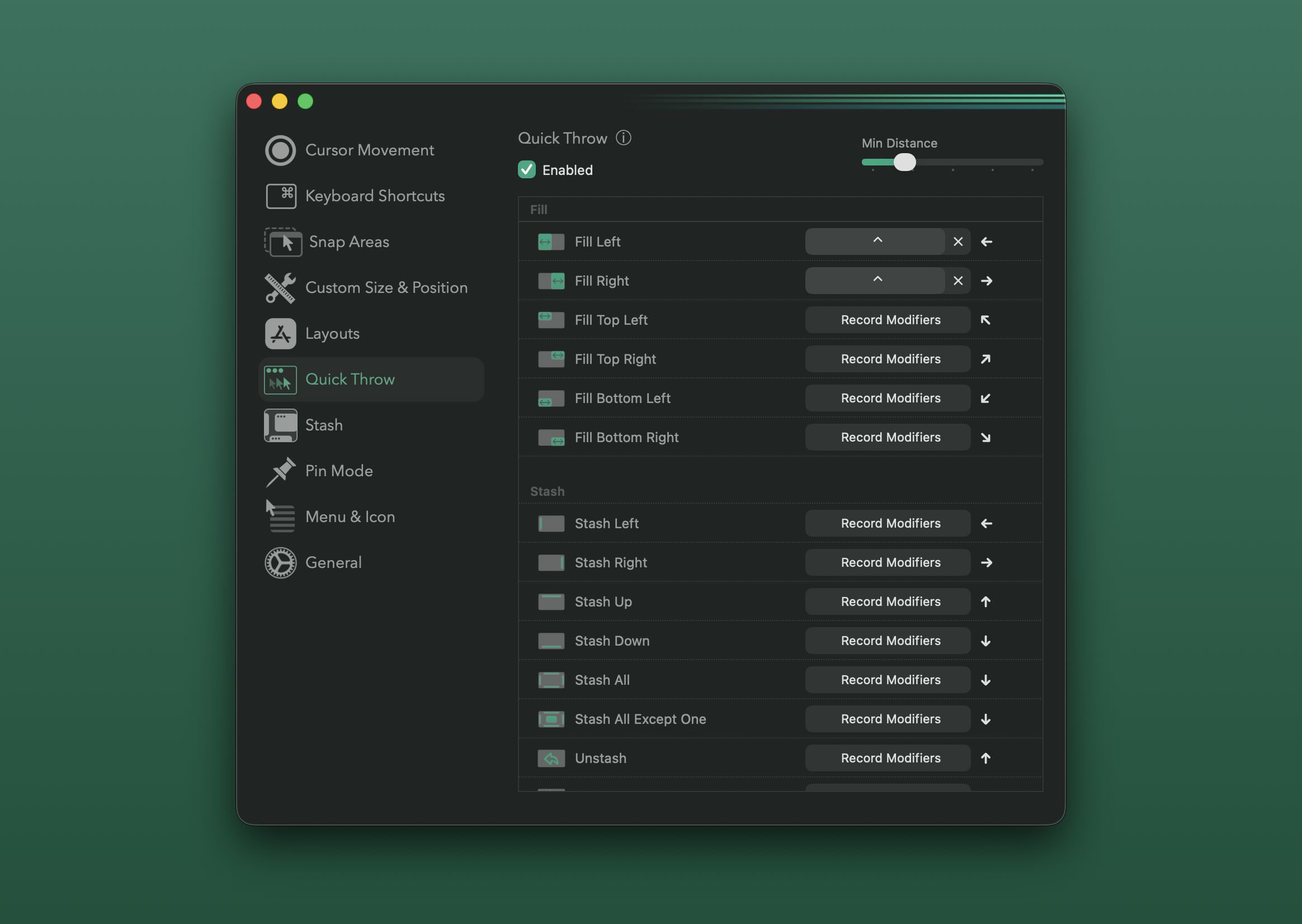Record modifiers for Fill Bottom Right

(888, 438)
